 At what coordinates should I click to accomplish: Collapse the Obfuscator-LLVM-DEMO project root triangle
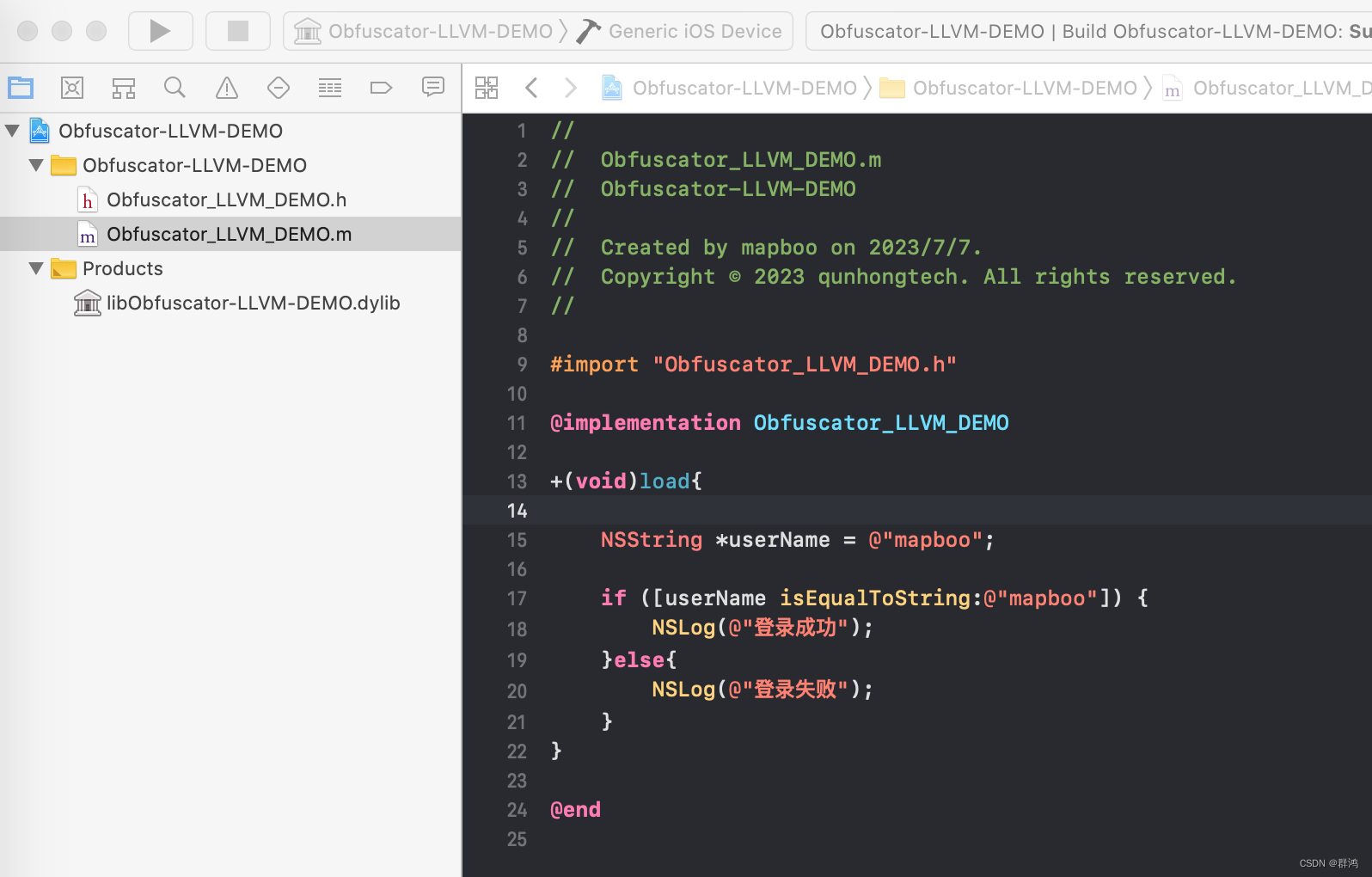(12, 131)
